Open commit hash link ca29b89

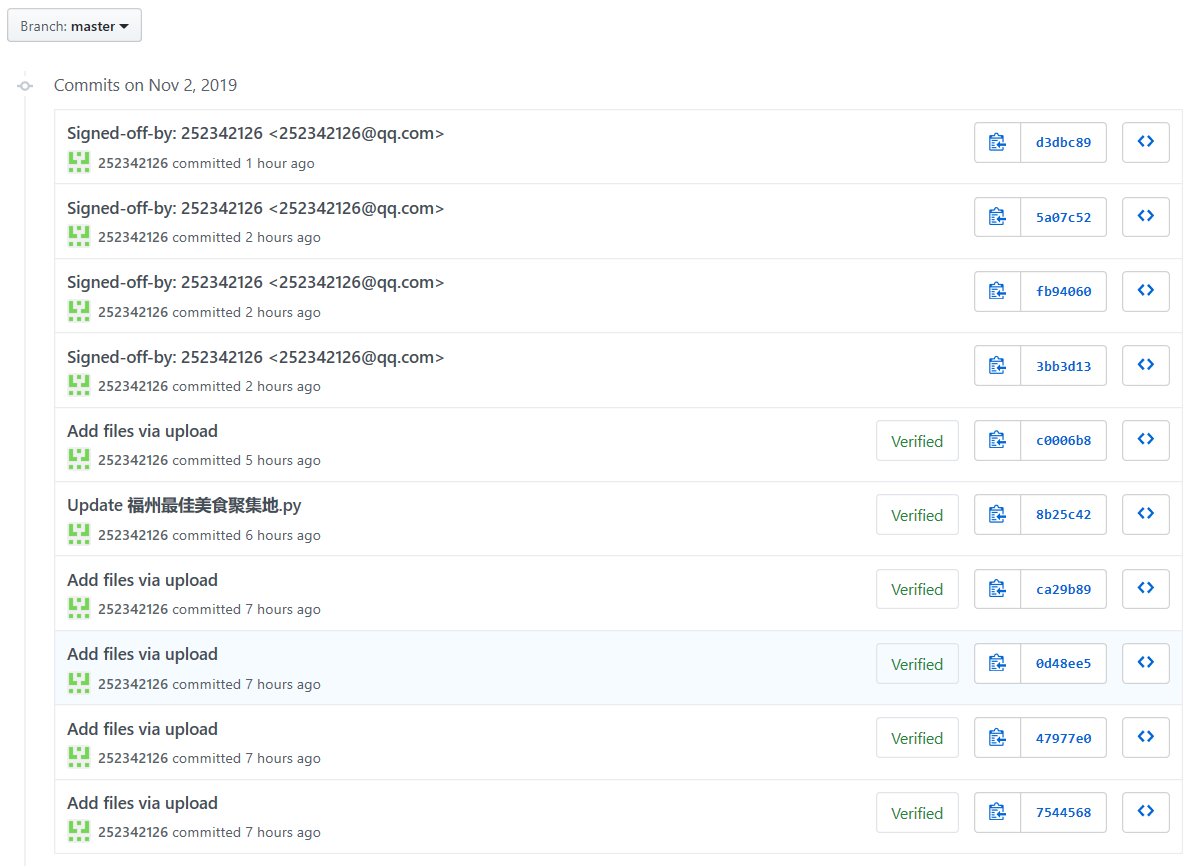click(x=1063, y=589)
